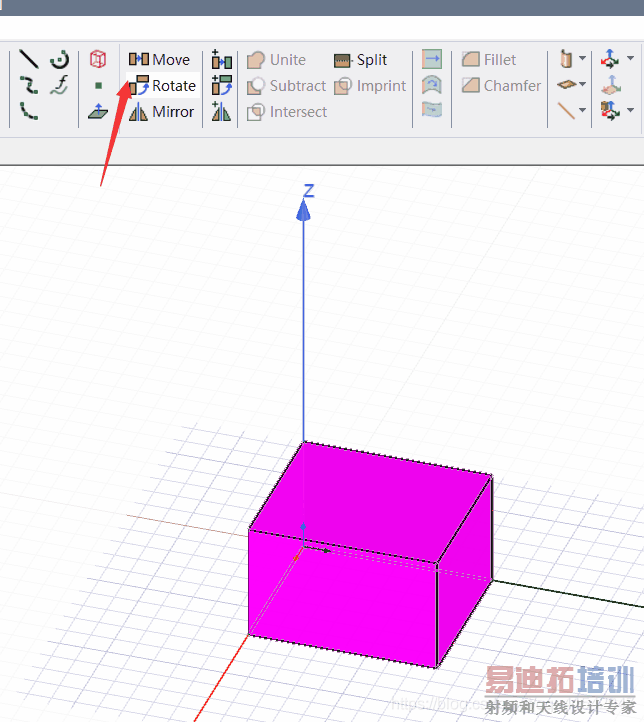Screen dimensions: 644x722
Task: Select Sweep along vector icon
Action: click(x=432, y=59)
